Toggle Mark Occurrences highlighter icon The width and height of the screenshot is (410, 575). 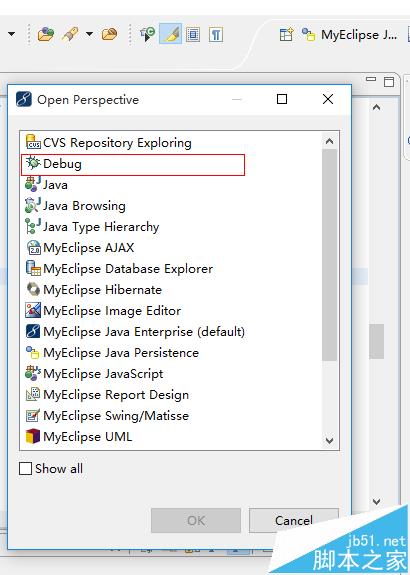[171, 34]
